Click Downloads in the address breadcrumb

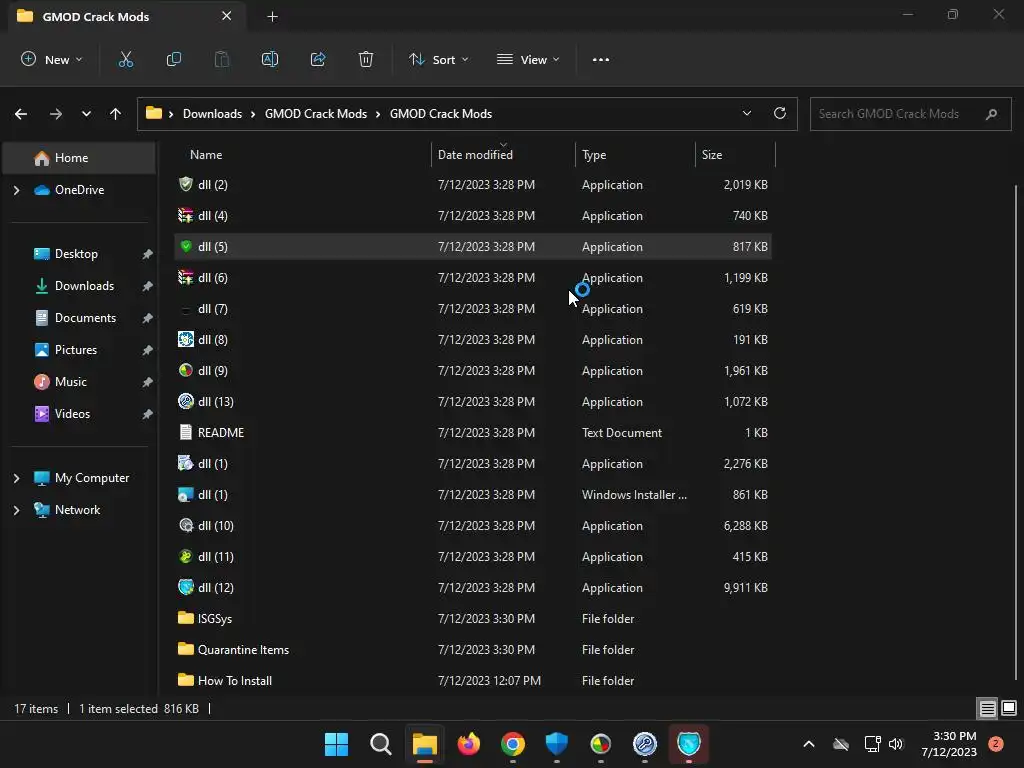212,114
